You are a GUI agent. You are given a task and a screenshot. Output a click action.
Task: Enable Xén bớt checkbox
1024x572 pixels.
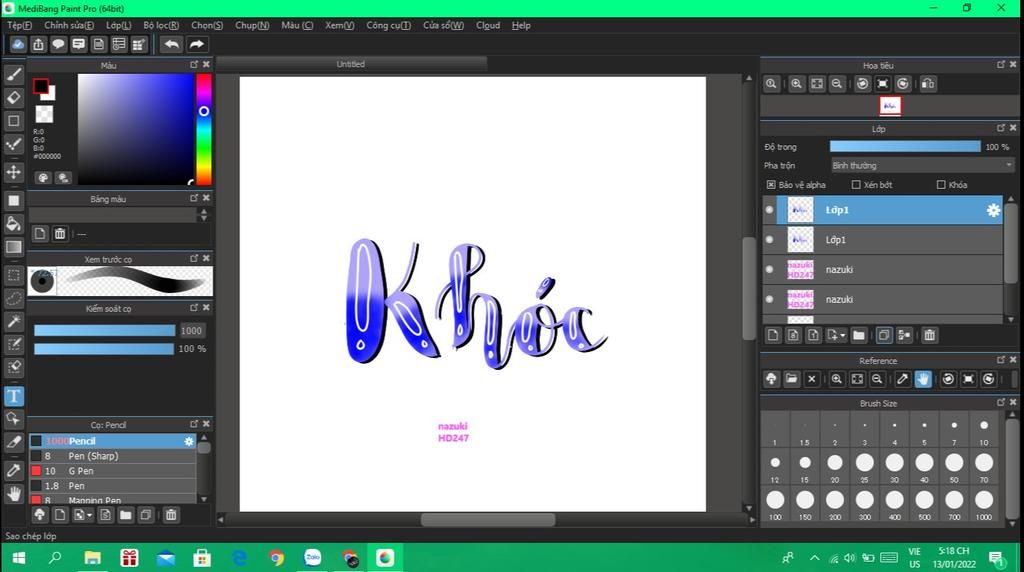856,185
